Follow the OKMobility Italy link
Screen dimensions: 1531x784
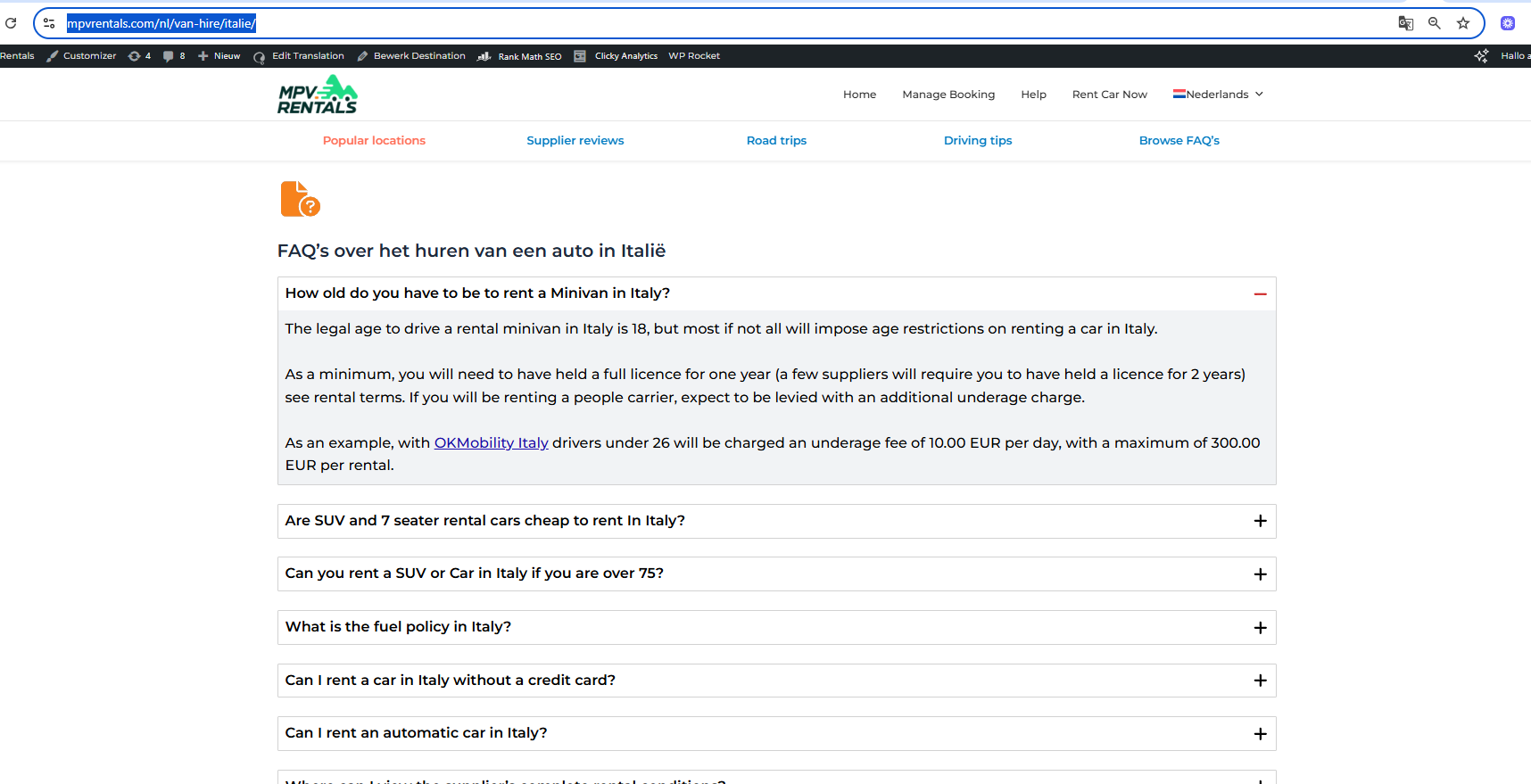tap(491, 443)
